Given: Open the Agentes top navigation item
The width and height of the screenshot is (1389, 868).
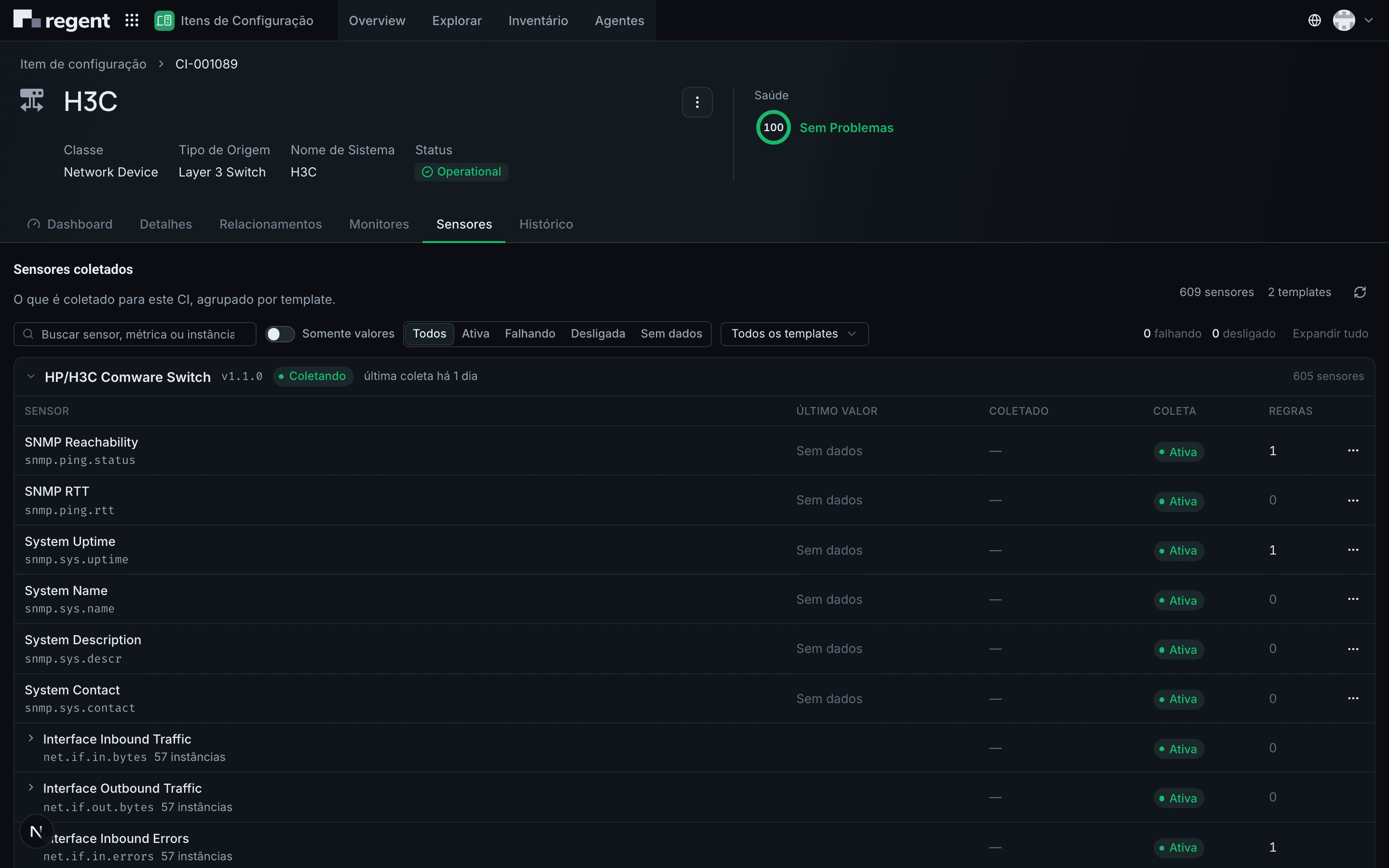Looking at the screenshot, I should [619, 21].
